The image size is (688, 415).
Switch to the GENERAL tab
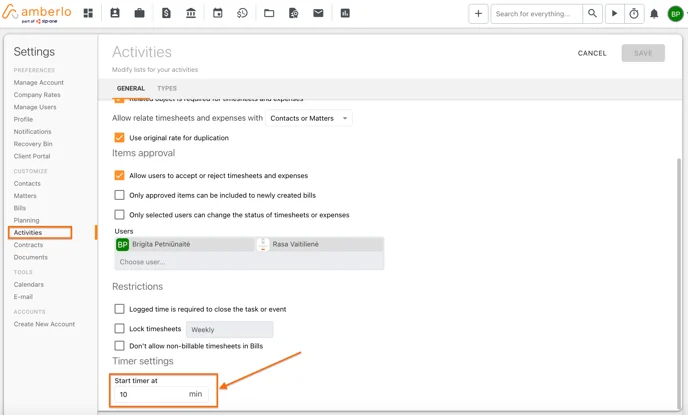[131, 88]
